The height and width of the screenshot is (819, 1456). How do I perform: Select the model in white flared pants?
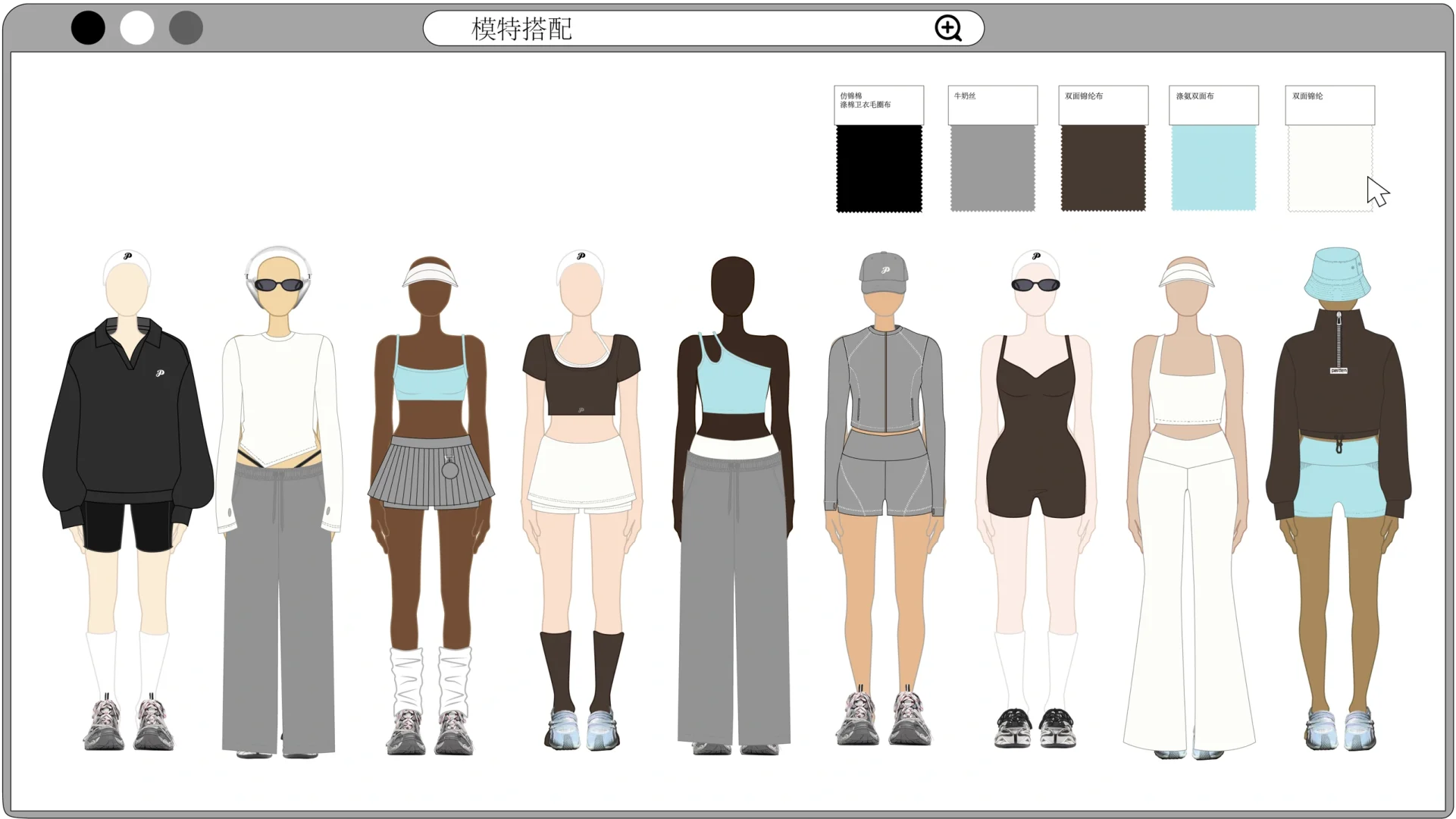(x=1188, y=507)
